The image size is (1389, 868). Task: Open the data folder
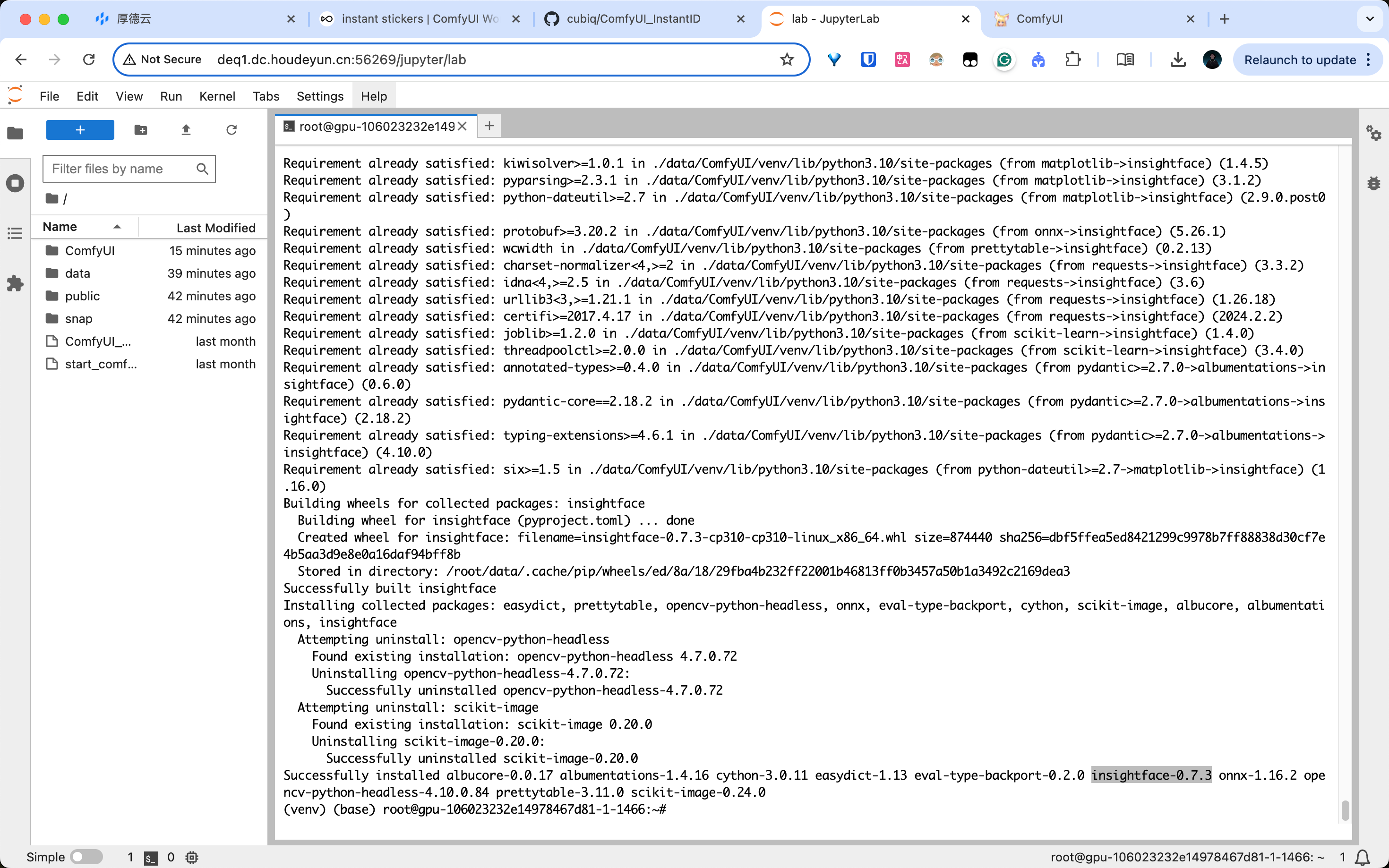coord(77,273)
